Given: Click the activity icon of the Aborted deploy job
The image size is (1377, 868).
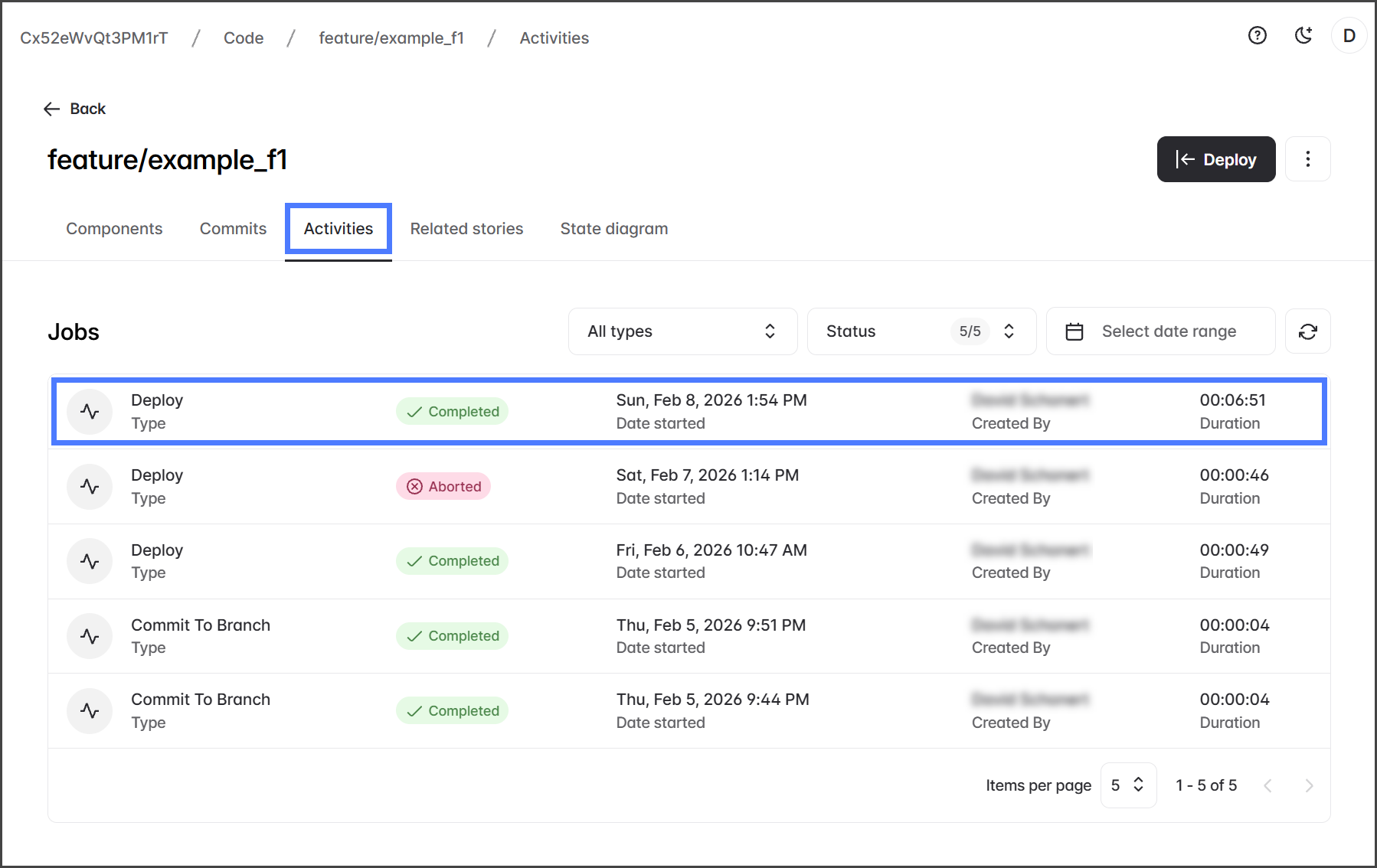Looking at the screenshot, I should [x=90, y=487].
